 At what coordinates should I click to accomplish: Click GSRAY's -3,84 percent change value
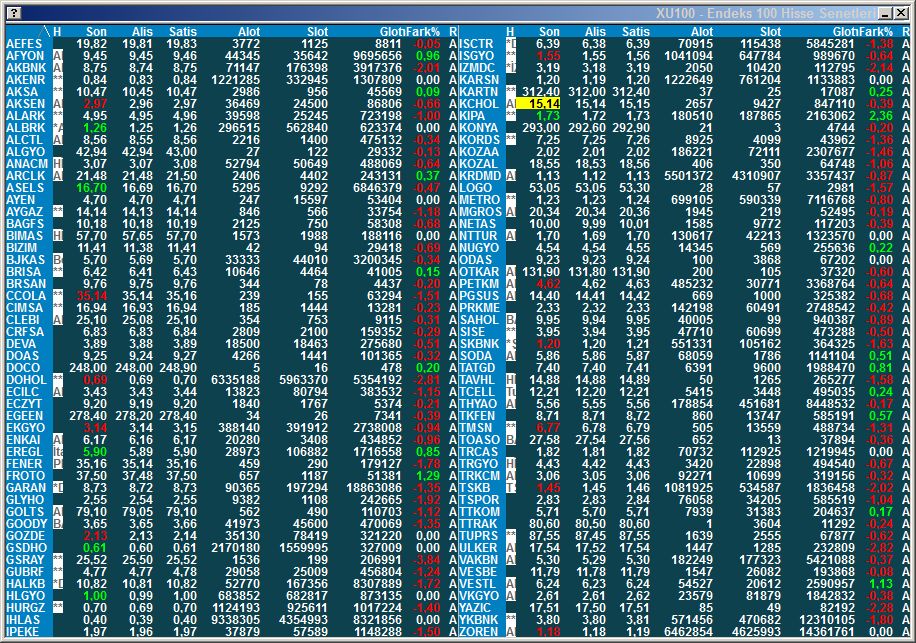click(x=426, y=560)
